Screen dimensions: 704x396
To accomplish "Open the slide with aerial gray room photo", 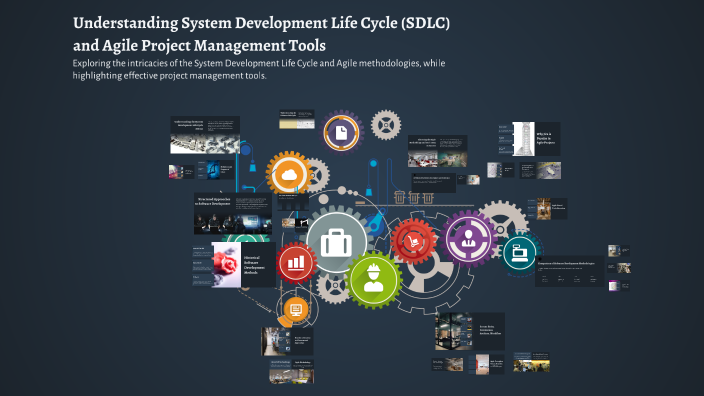I will coord(540,171).
